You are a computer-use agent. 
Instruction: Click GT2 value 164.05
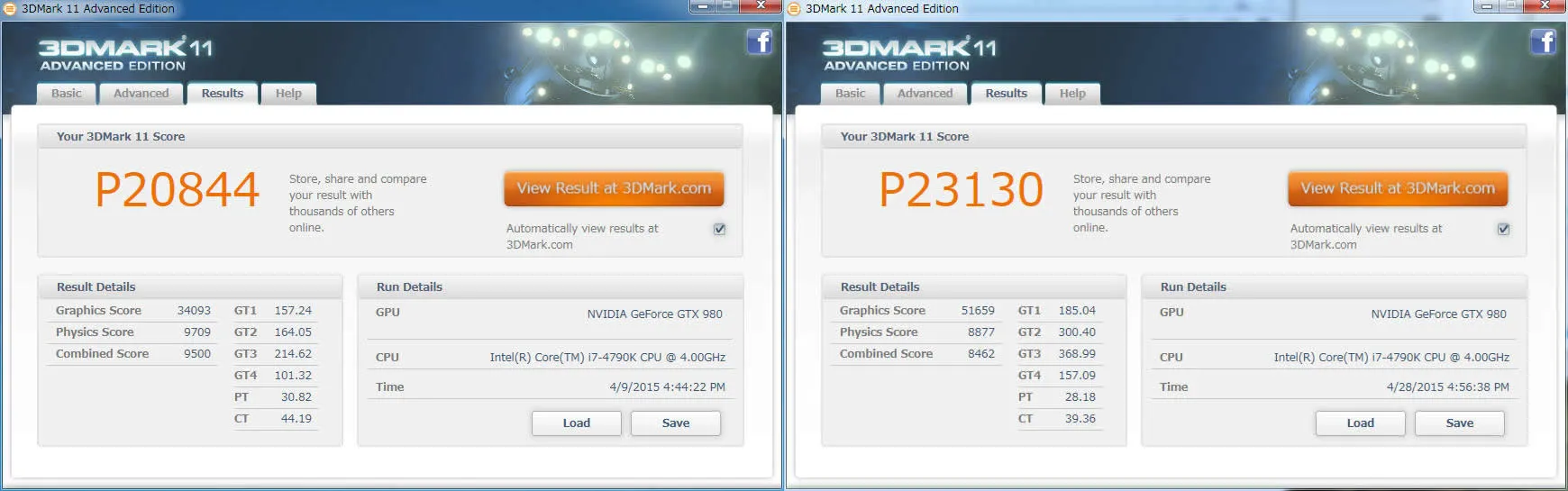coord(293,332)
